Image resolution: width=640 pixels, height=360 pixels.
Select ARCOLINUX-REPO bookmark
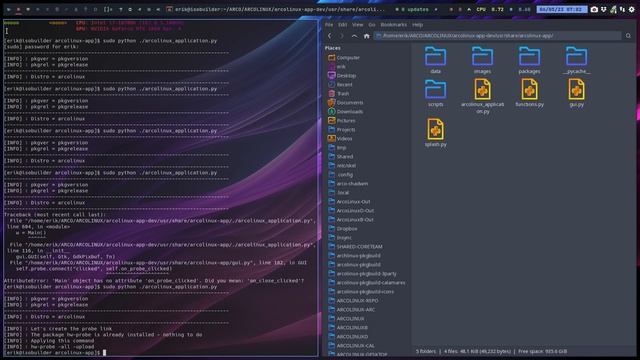[353, 300]
